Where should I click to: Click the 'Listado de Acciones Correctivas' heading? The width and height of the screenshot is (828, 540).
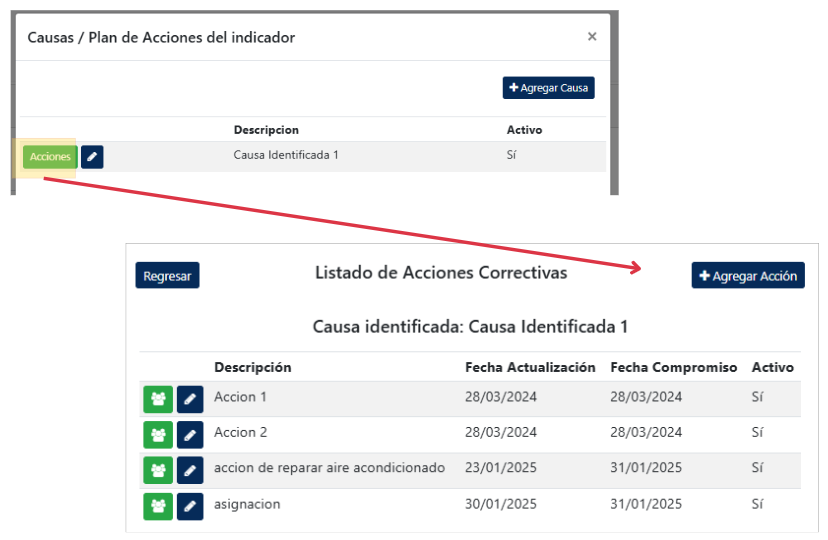coord(441,273)
